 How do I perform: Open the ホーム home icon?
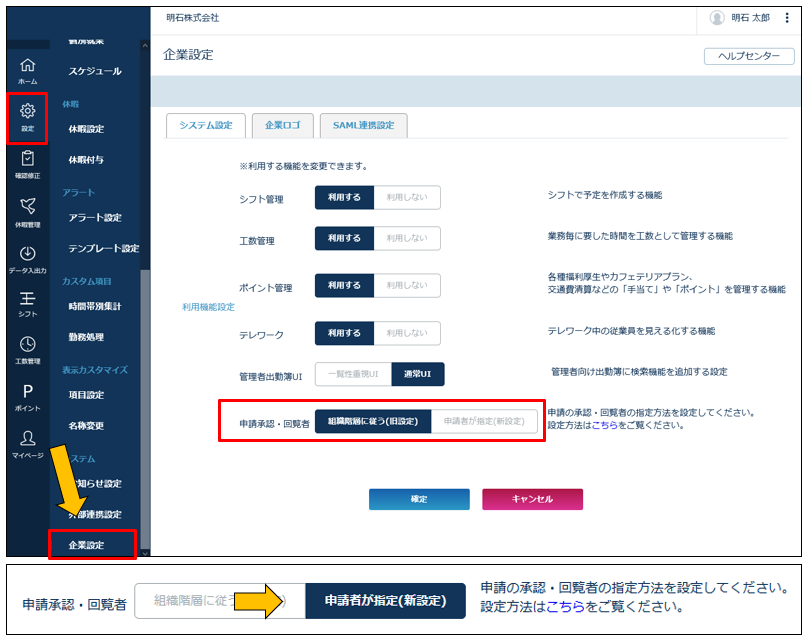tap(27, 71)
